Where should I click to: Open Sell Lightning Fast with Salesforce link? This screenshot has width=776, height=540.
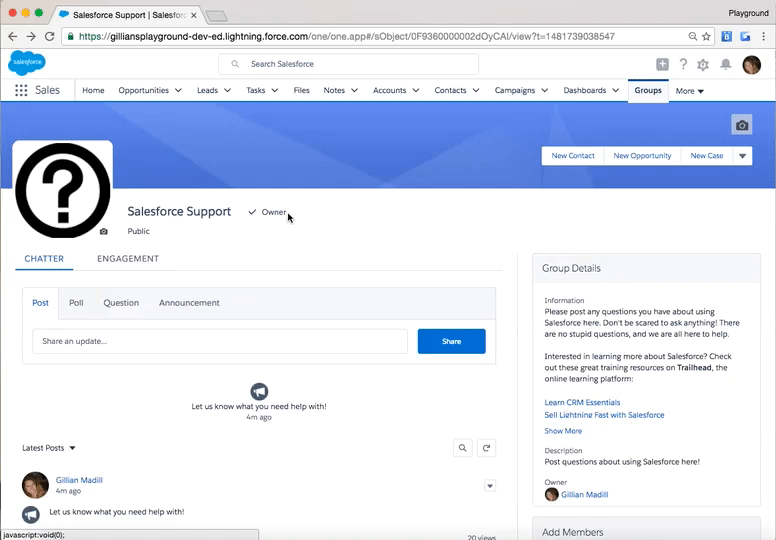(604, 415)
